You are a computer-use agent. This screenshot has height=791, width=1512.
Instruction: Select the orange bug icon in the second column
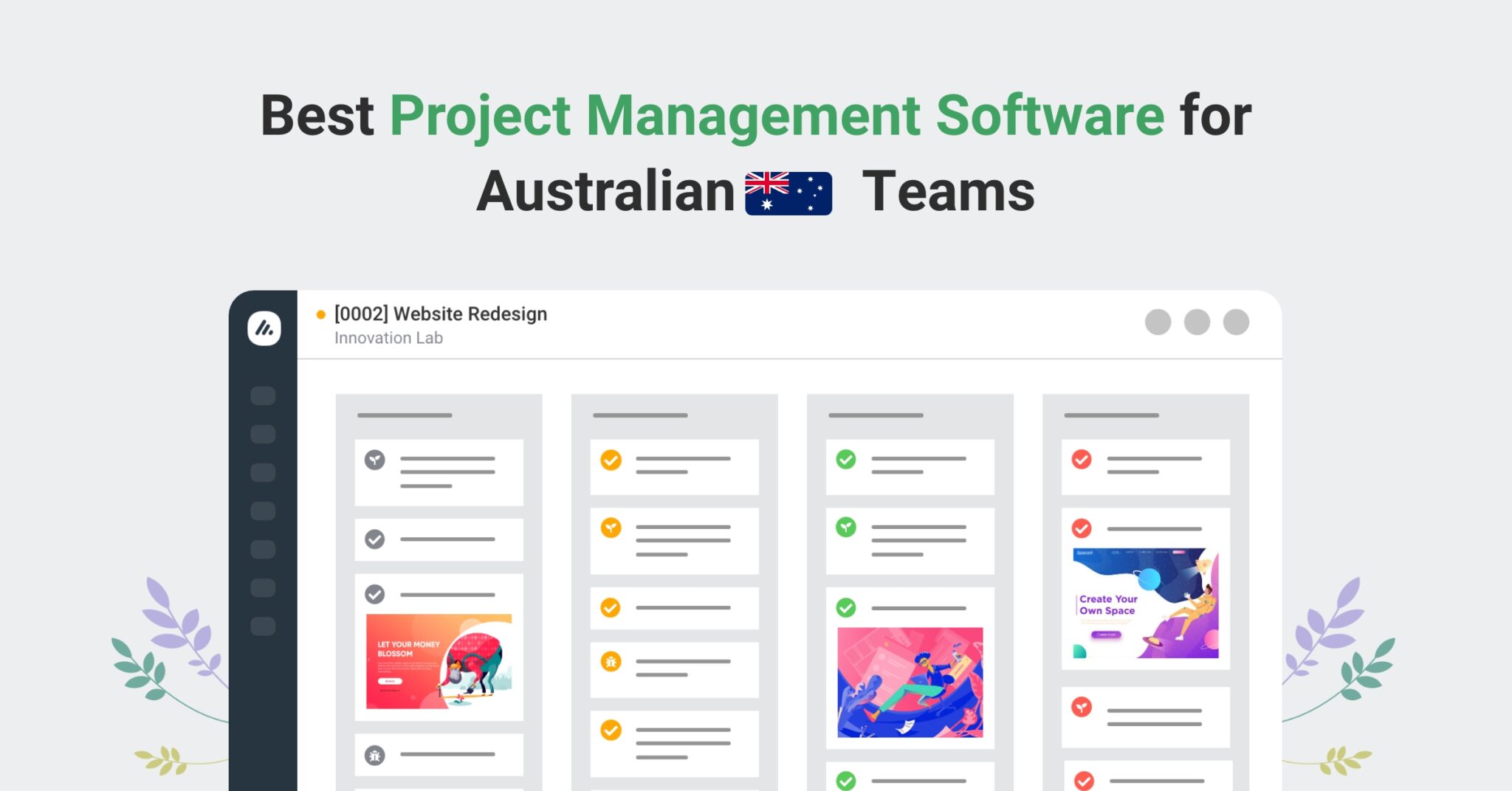(610, 663)
